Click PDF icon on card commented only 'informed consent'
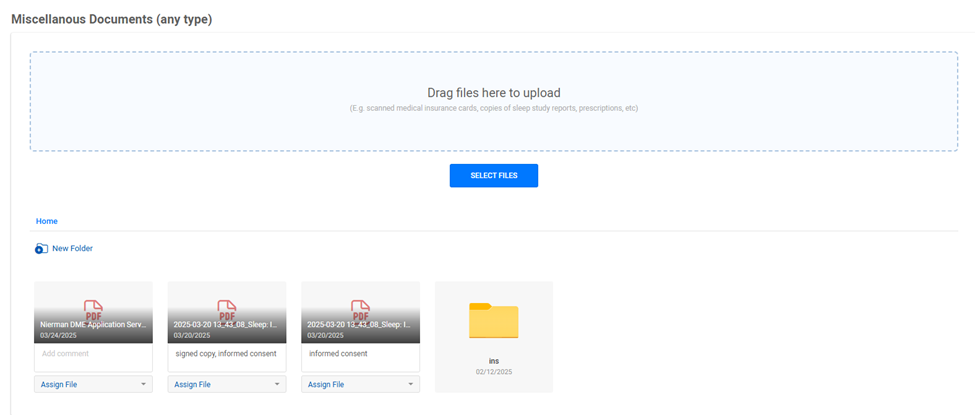 [361, 310]
